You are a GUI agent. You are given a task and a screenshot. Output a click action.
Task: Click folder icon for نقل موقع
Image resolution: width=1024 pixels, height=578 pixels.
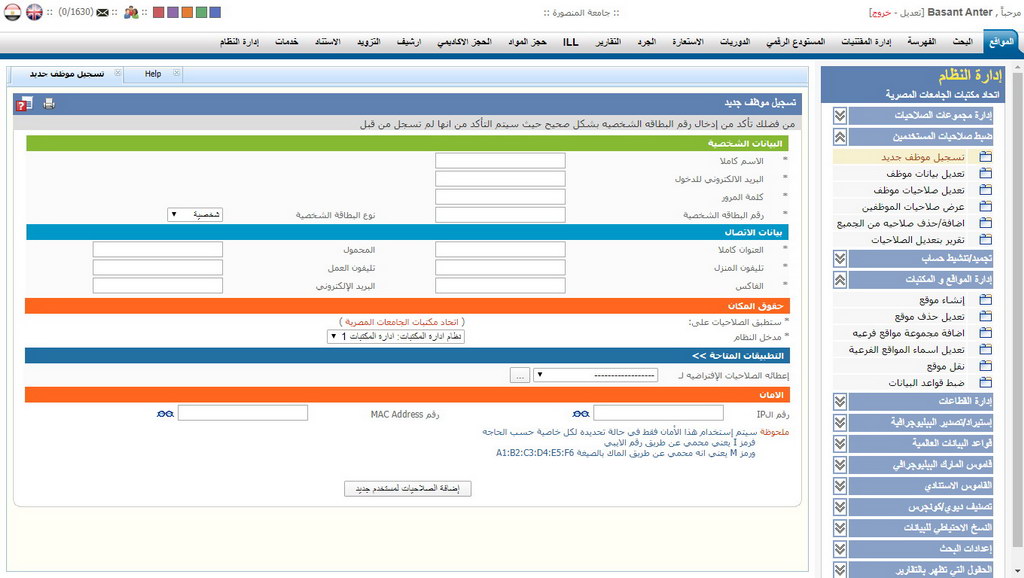pos(985,366)
